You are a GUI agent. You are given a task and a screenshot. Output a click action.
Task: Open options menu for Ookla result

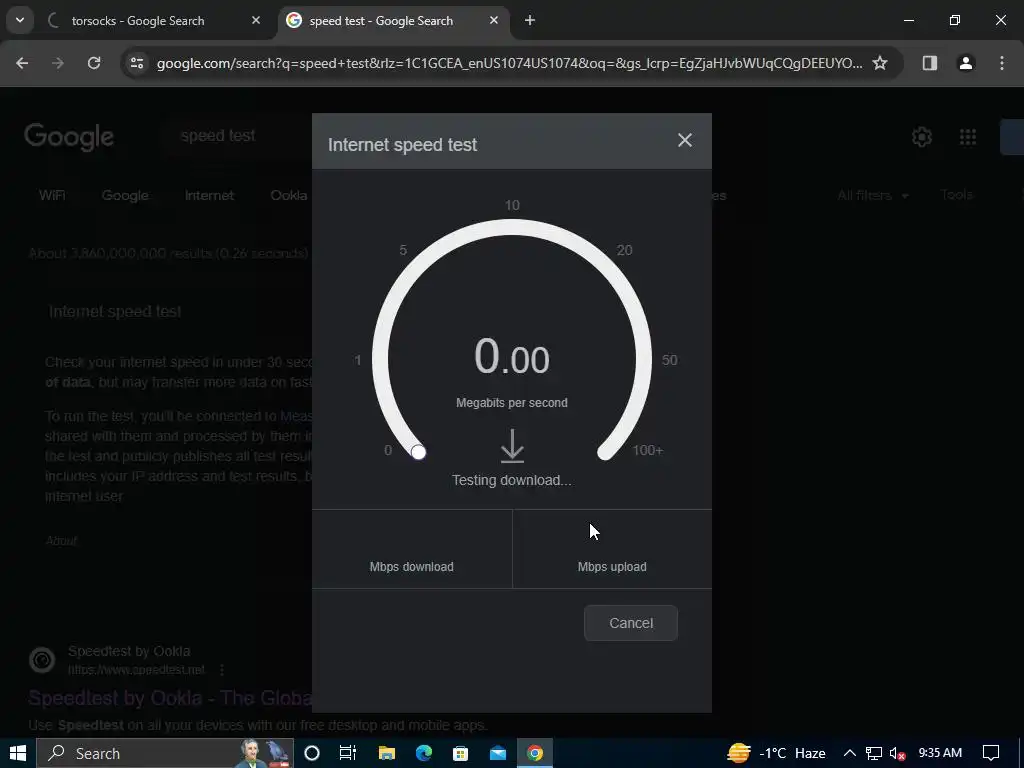(x=222, y=670)
